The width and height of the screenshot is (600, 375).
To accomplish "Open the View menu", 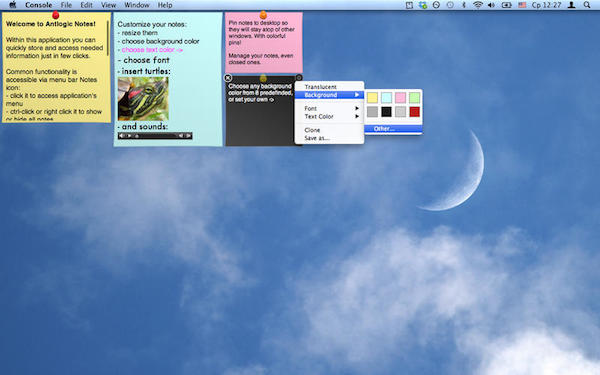I will [x=108, y=5].
